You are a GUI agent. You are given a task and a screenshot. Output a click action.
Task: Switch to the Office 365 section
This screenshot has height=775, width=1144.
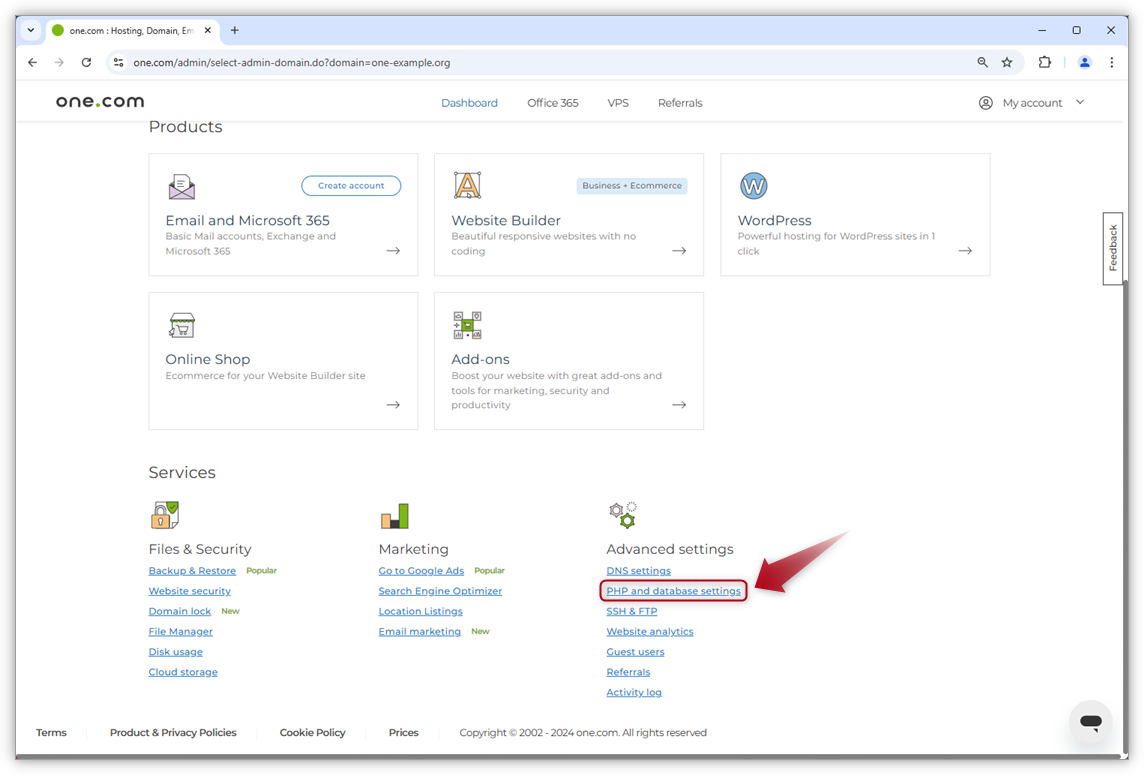(552, 102)
